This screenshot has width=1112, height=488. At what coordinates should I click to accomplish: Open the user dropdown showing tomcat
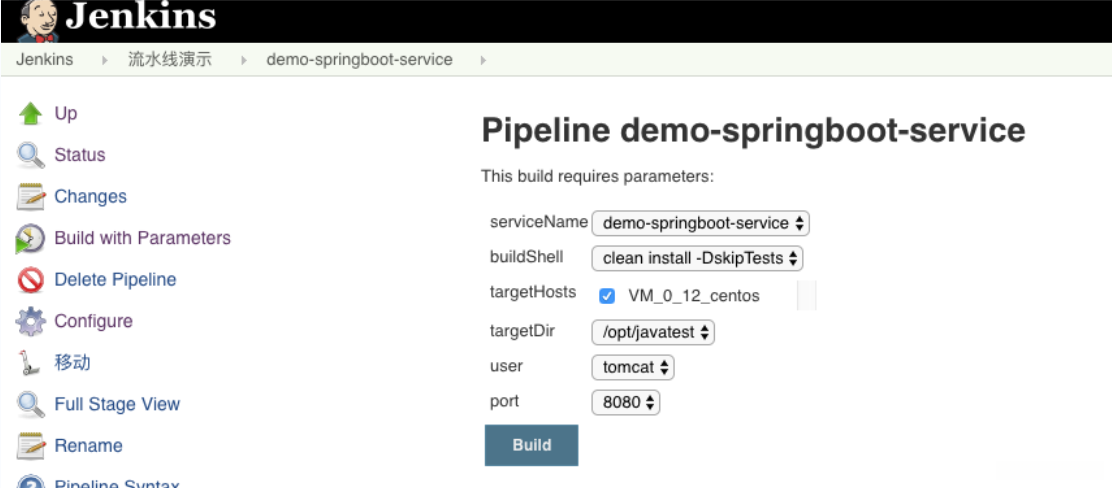coord(633,367)
